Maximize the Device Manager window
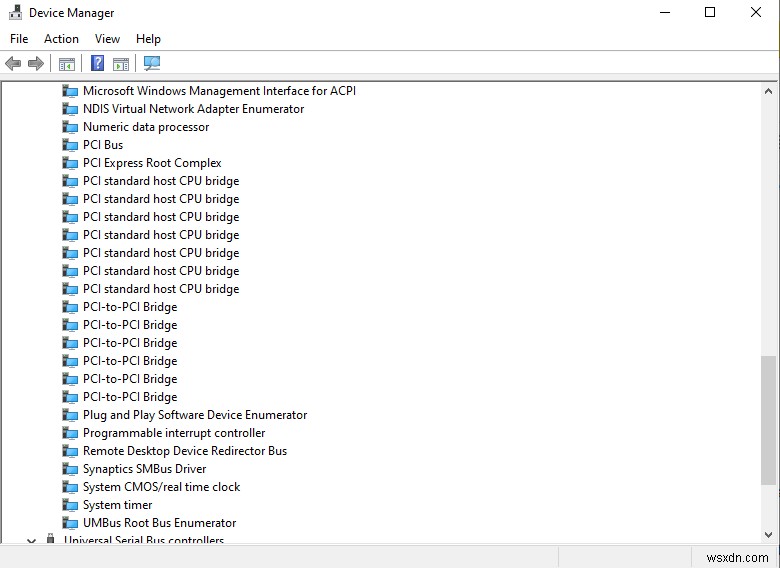This screenshot has width=780, height=568. (710, 12)
